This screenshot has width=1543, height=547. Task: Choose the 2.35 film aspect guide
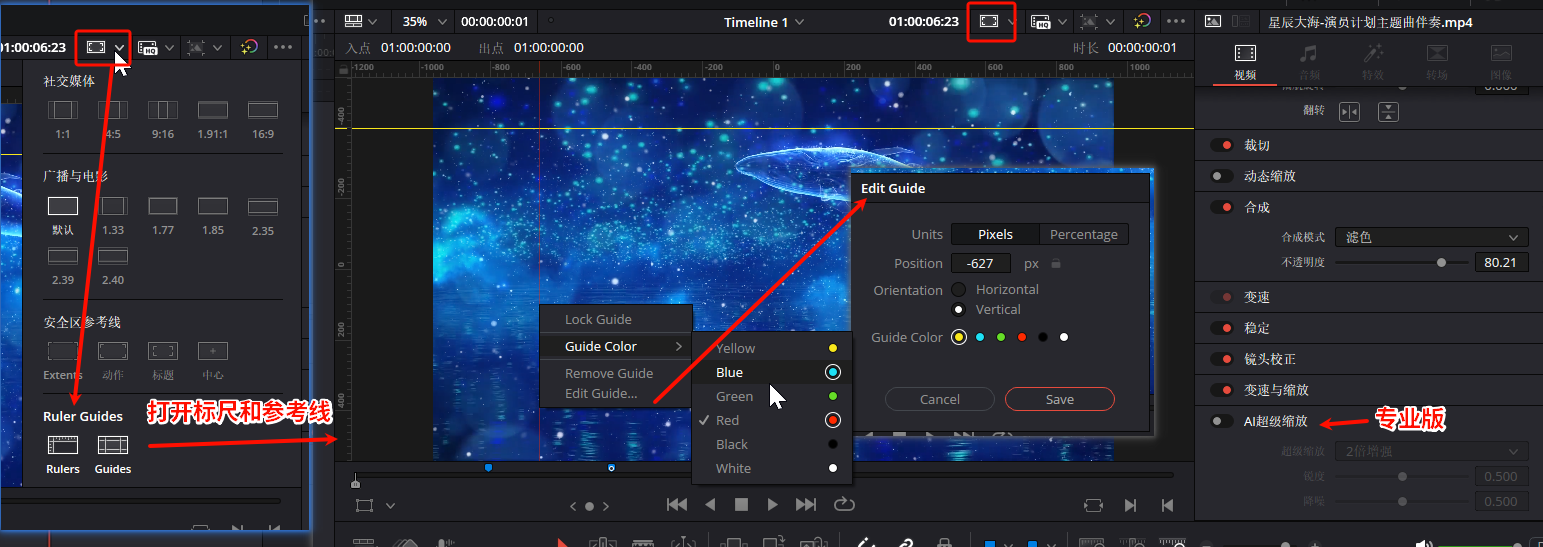coord(263,206)
